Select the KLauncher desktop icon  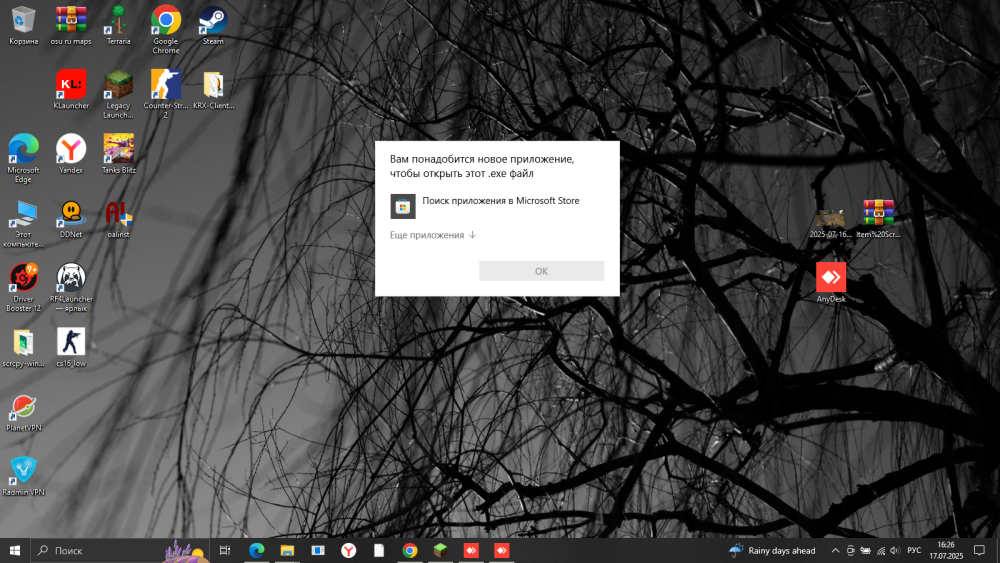[71, 90]
